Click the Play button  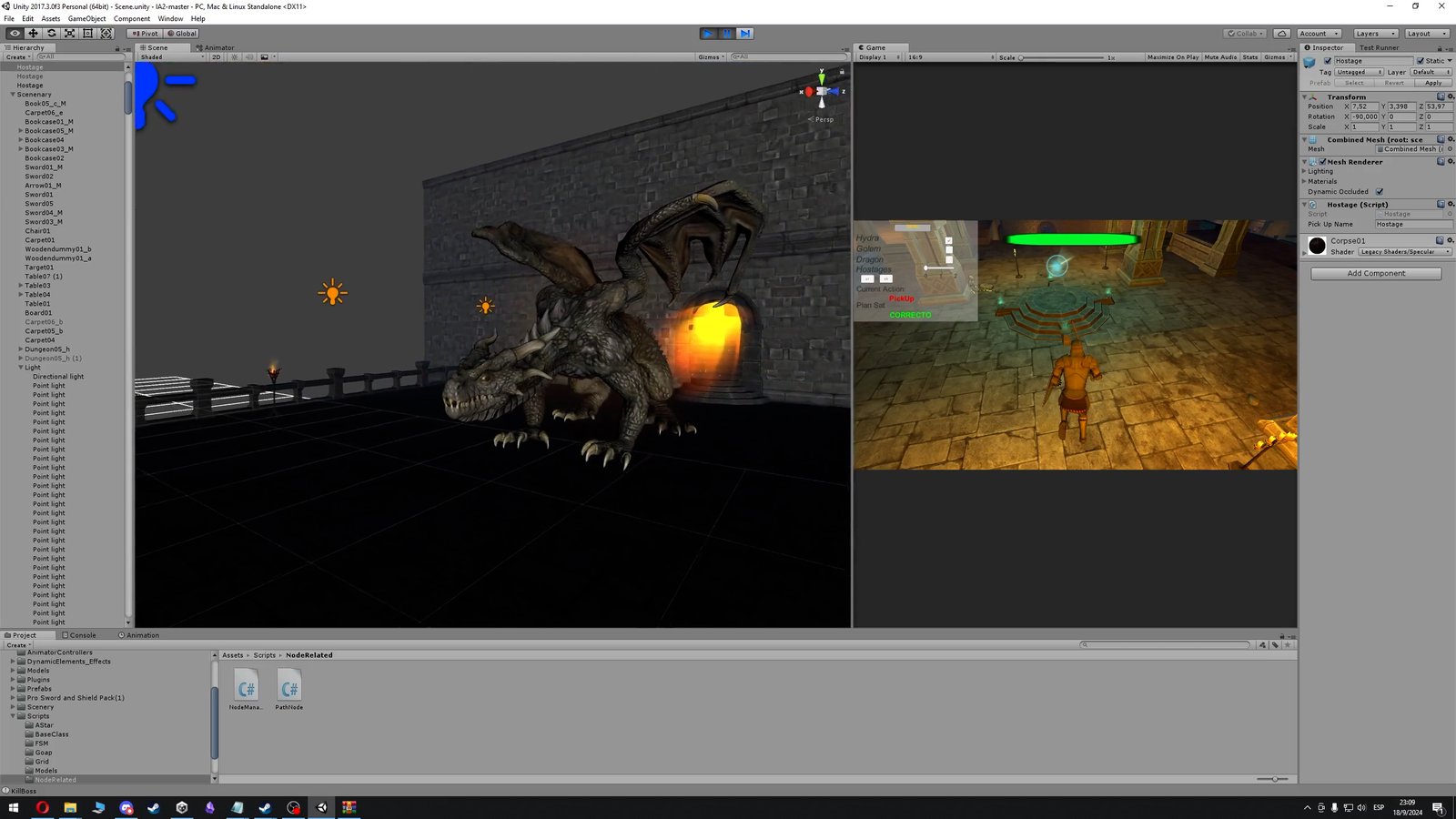point(708,34)
